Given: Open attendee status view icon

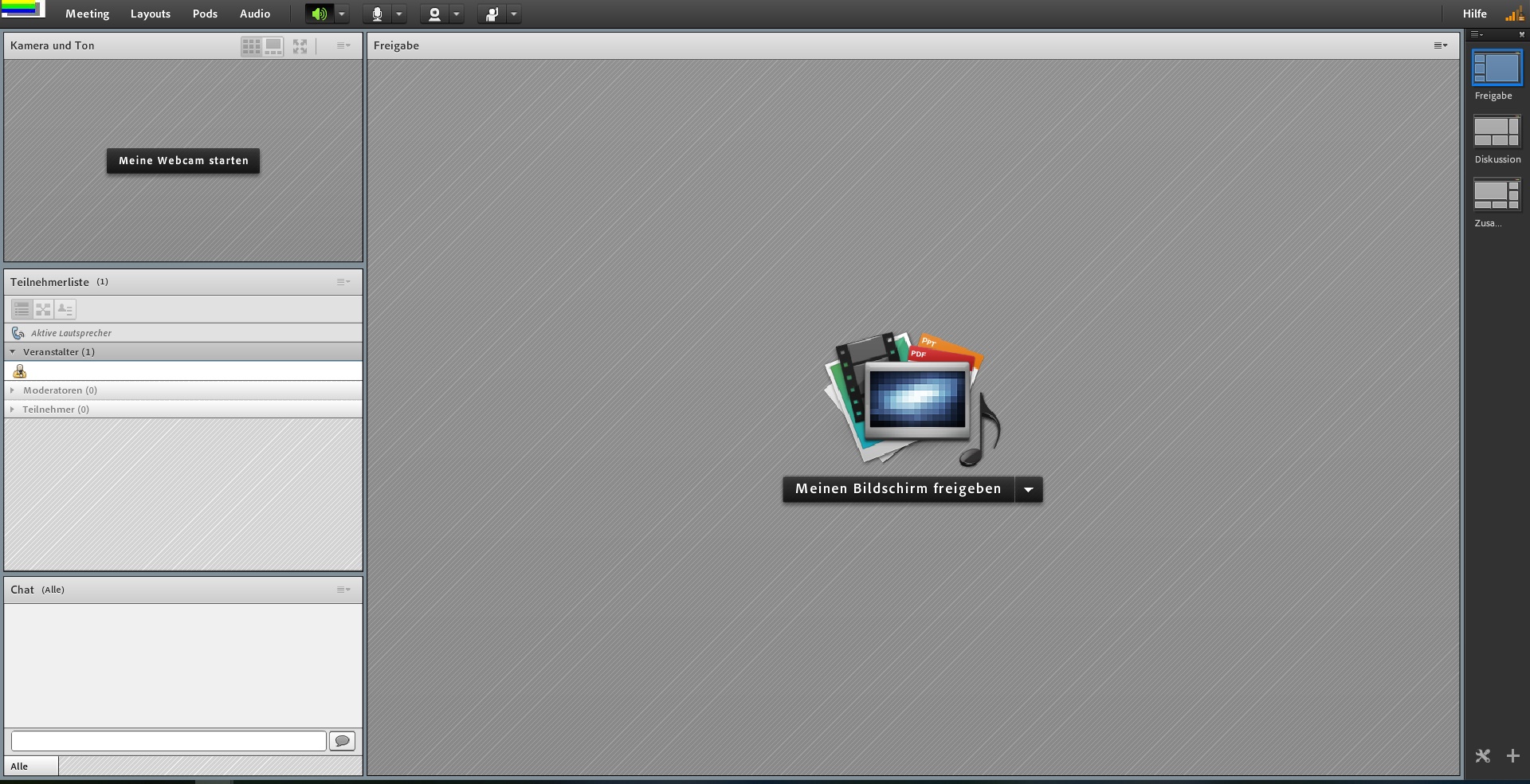Looking at the screenshot, I should click(65, 309).
